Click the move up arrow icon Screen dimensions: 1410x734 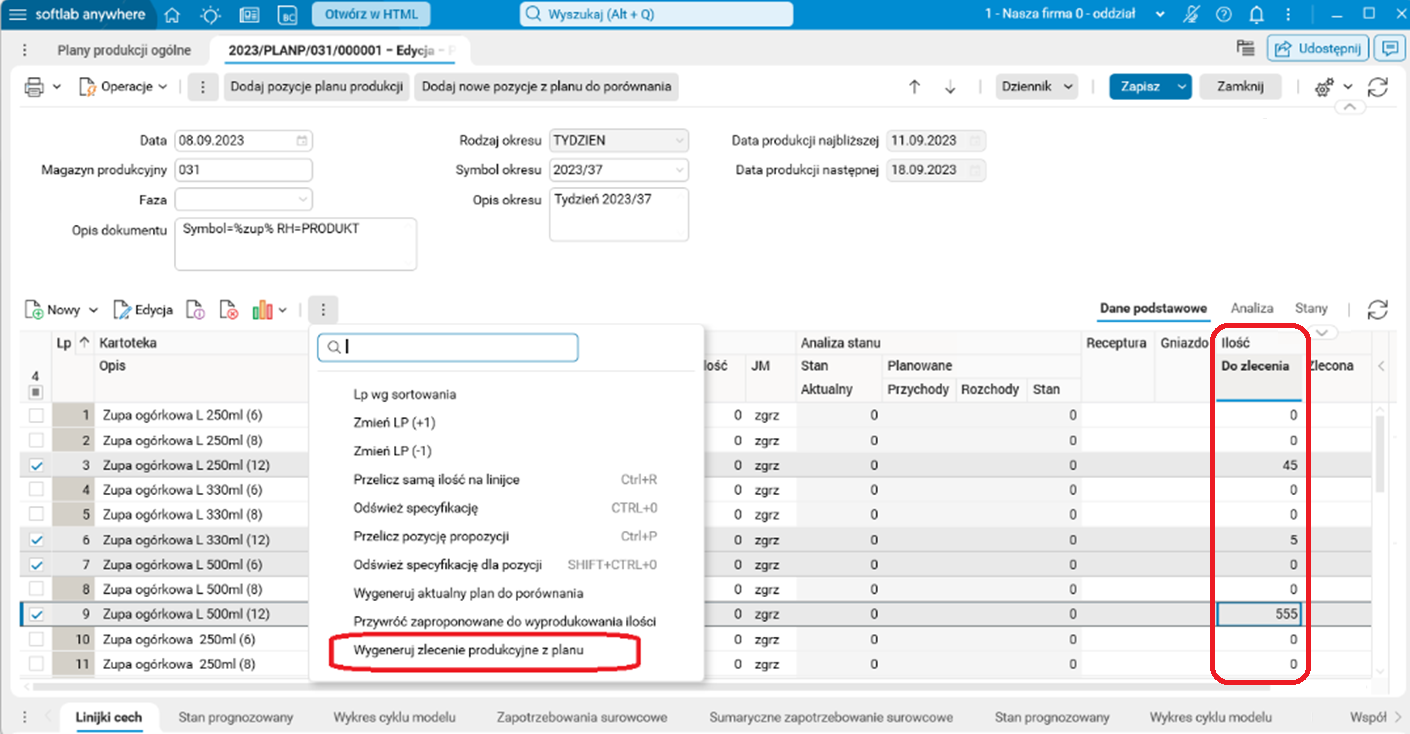click(914, 87)
